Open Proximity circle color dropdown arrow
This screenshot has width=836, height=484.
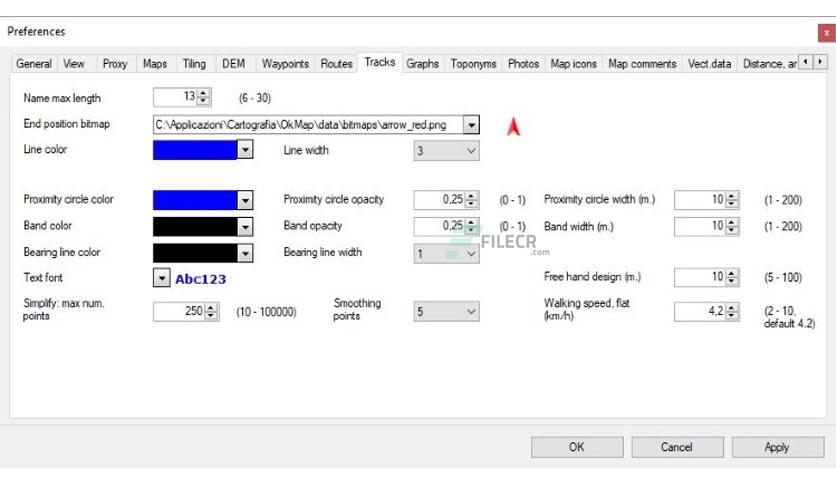tap(245, 200)
